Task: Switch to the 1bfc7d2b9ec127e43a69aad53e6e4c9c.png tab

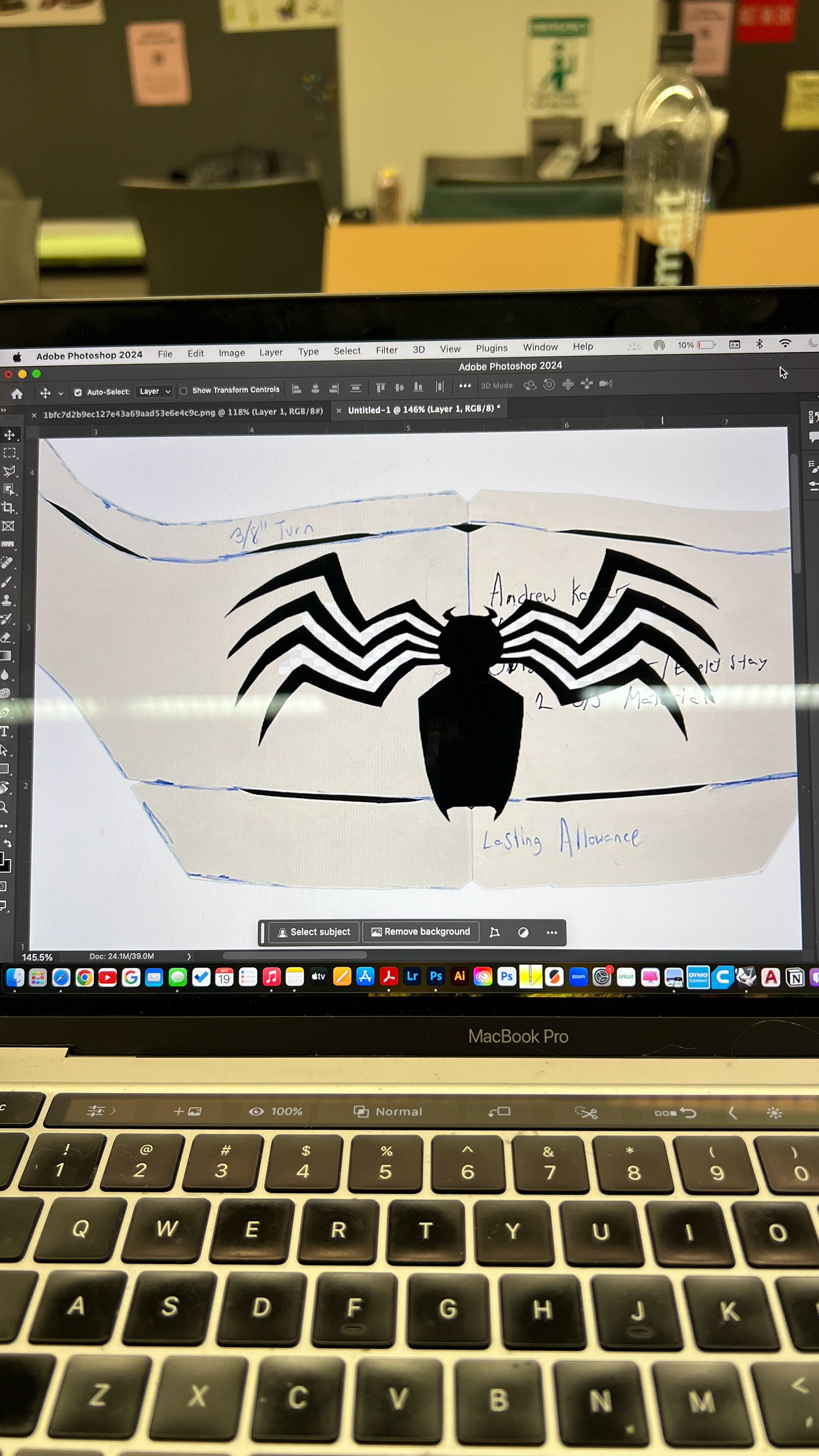Action: 183,413
